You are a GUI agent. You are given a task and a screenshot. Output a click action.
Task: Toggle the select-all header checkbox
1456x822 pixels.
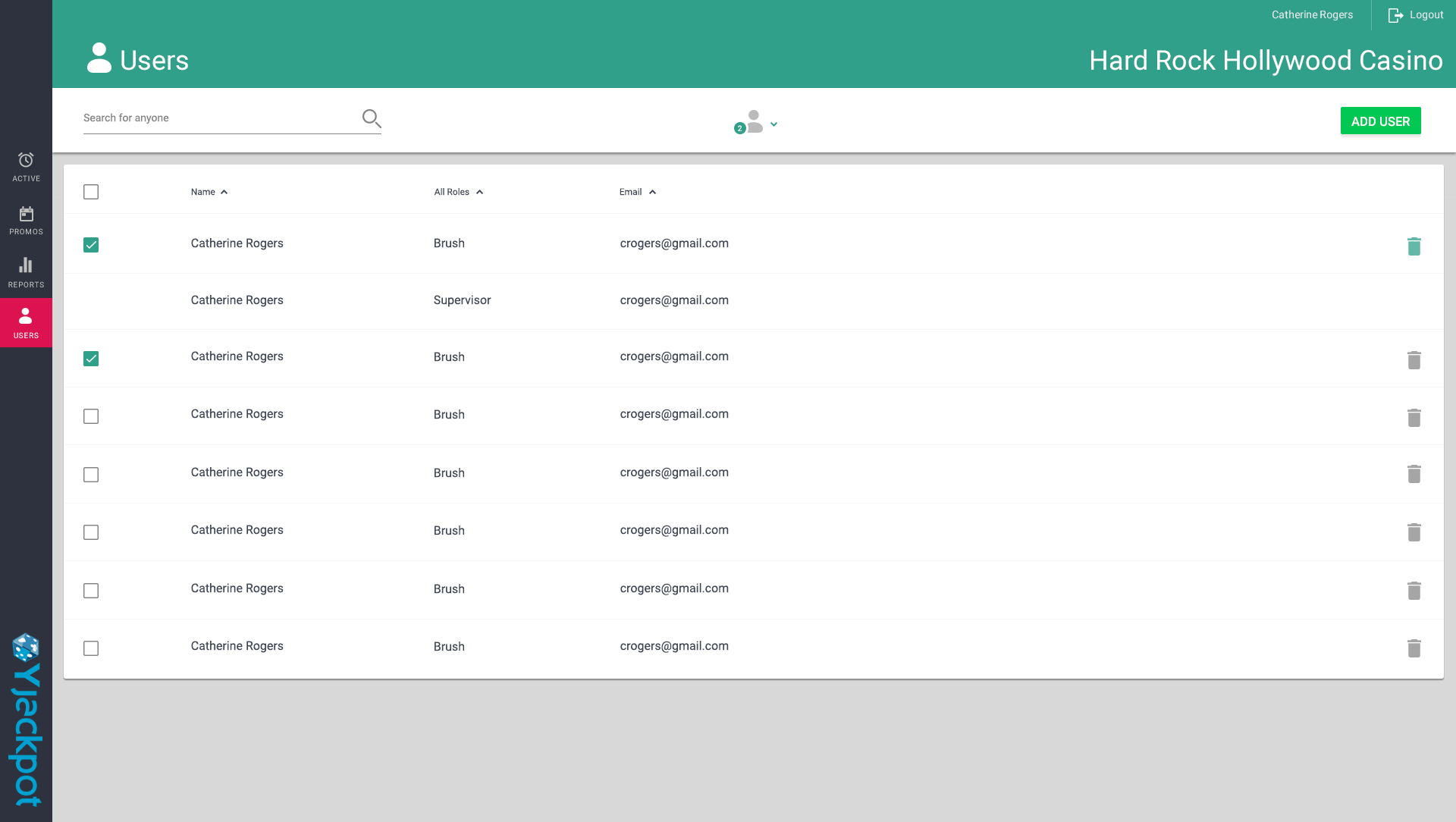tap(91, 192)
